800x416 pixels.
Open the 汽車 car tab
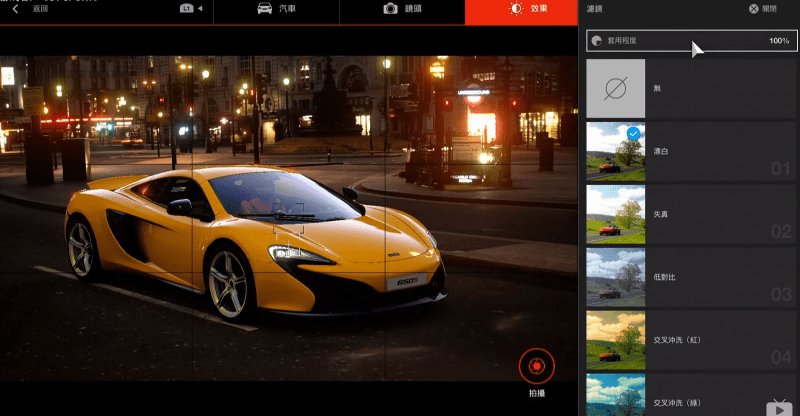tap(276, 11)
